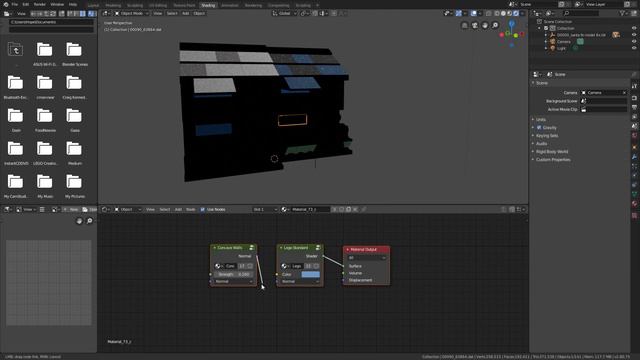The height and width of the screenshot is (360, 640).
Task: Click the file path field in file browser
Action: click(51, 22)
